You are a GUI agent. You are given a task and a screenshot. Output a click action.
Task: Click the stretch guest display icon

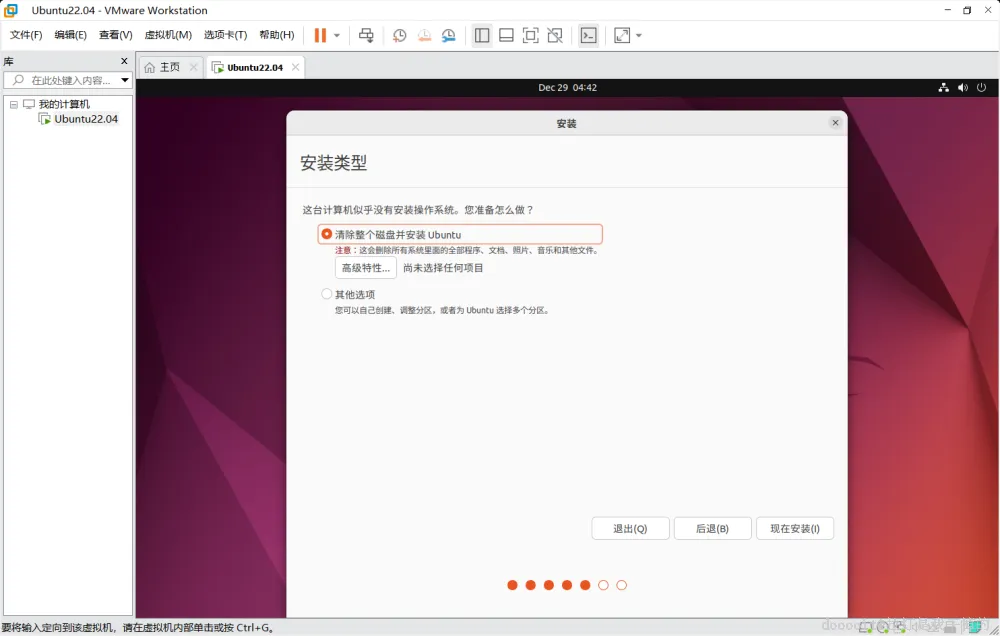[x=622, y=36]
